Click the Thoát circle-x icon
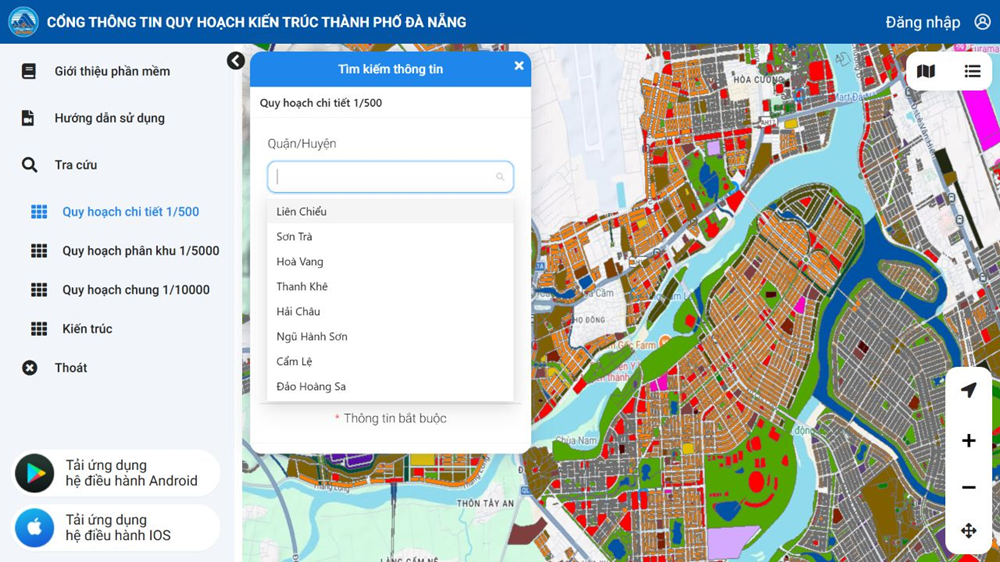Image resolution: width=1000 pixels, height=562 pixels. coord(29,367)
